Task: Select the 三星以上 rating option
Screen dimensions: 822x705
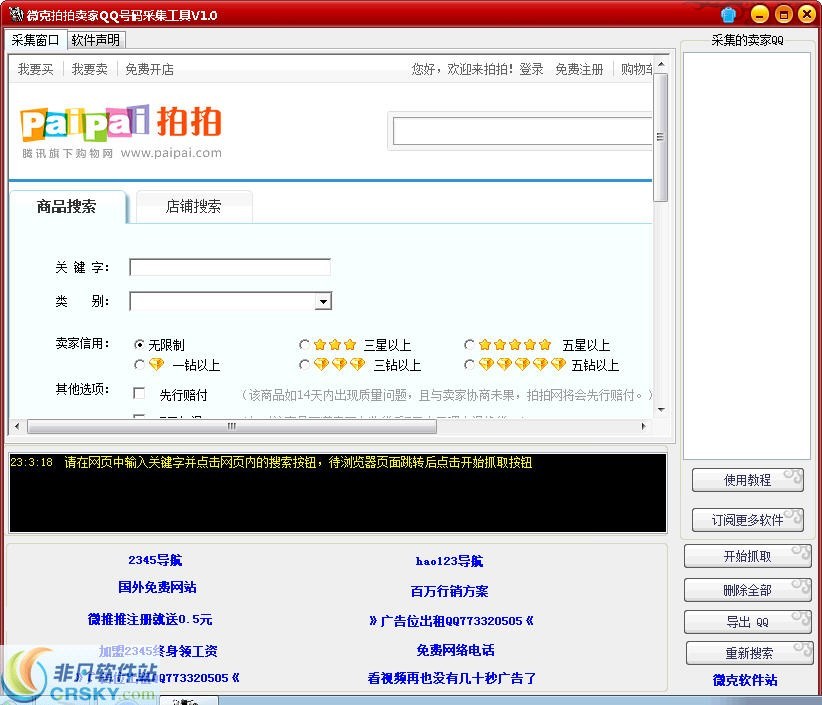Action: click(305, 344)
